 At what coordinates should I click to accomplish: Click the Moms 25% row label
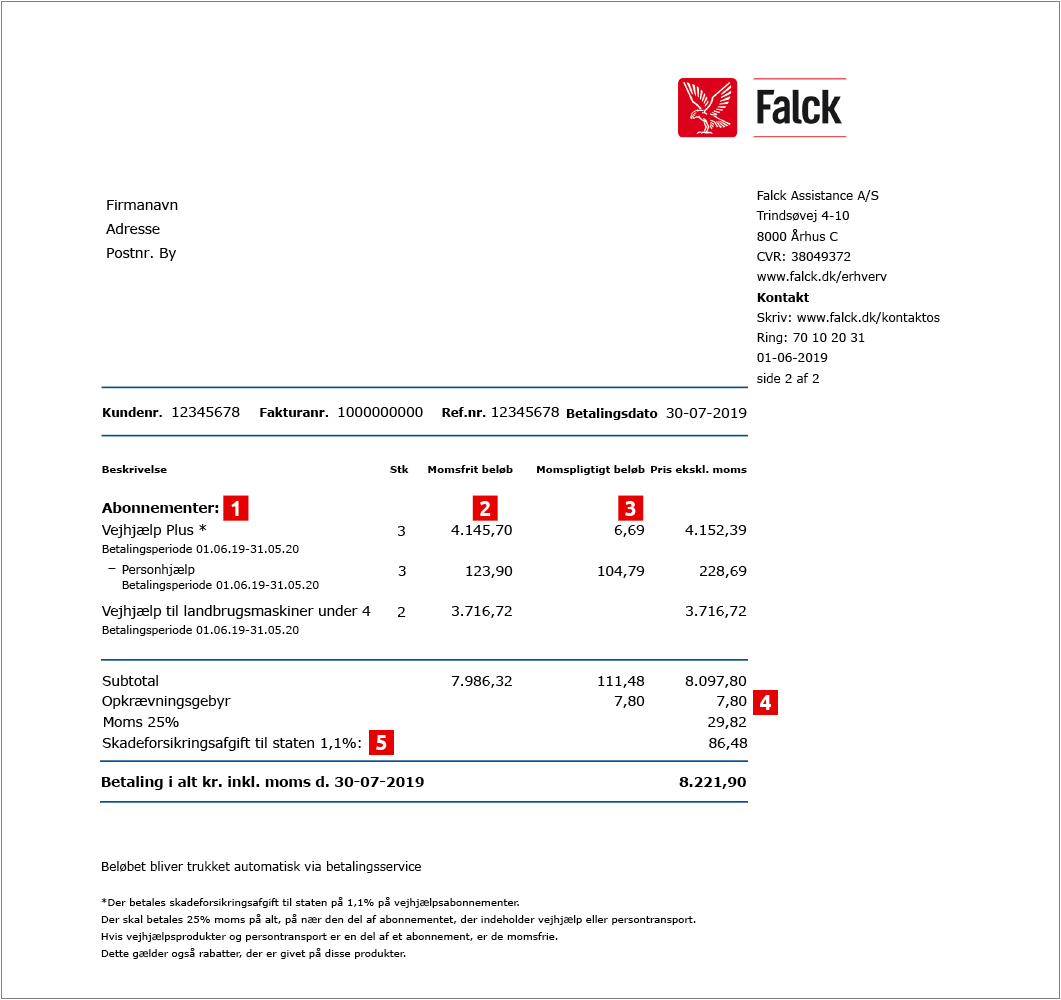point(141,723)
